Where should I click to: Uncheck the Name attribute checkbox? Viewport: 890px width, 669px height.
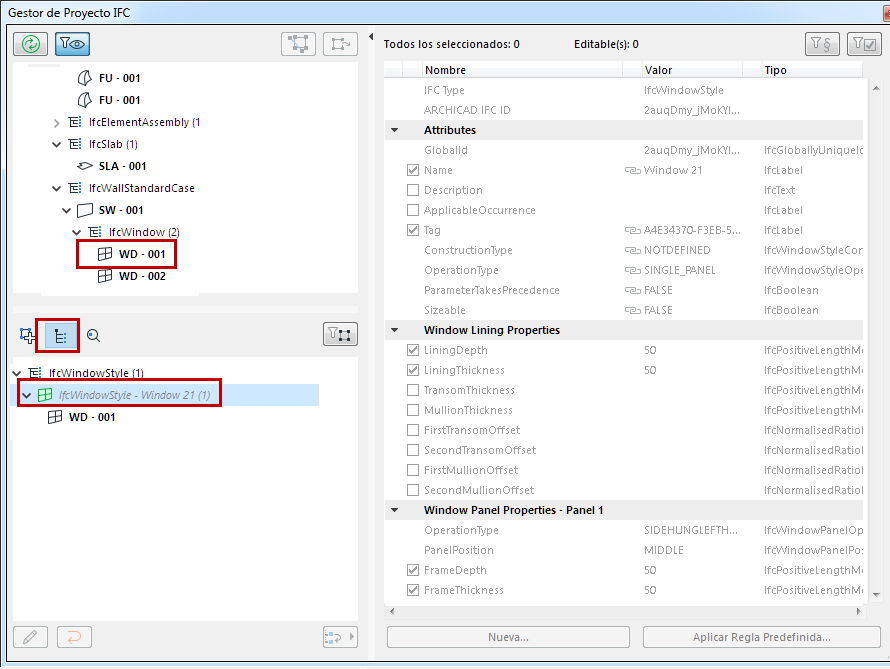pos(413,170)
